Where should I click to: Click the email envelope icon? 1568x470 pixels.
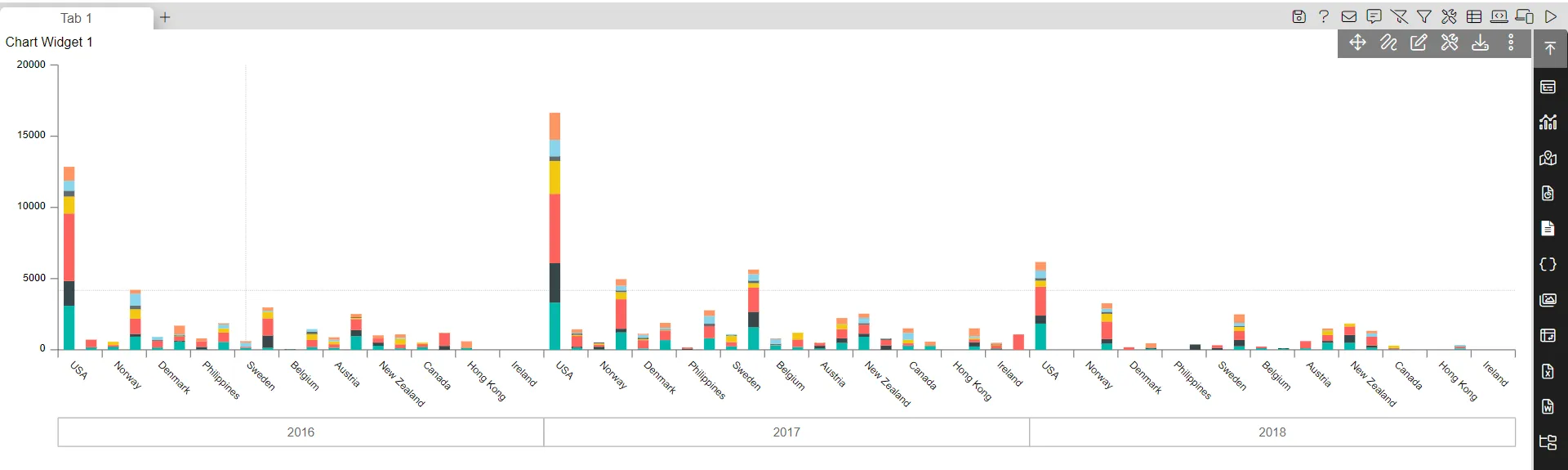1349,16
